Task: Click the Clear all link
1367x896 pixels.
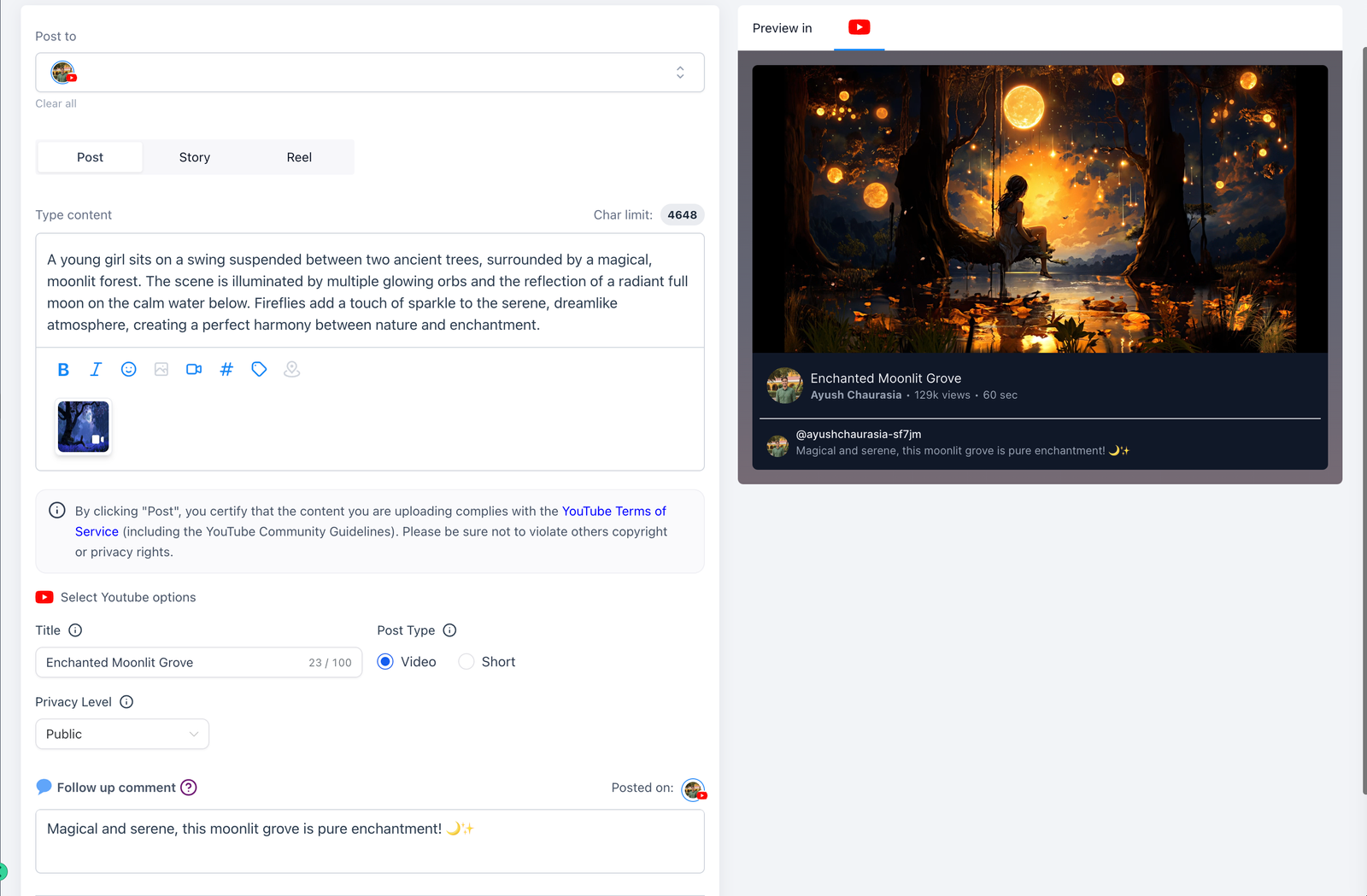Action: click(x=56, y=103)
